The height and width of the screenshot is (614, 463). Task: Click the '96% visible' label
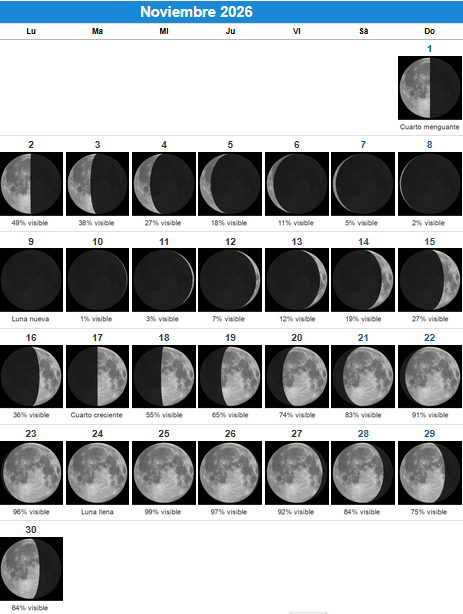(x=31, y=512)
